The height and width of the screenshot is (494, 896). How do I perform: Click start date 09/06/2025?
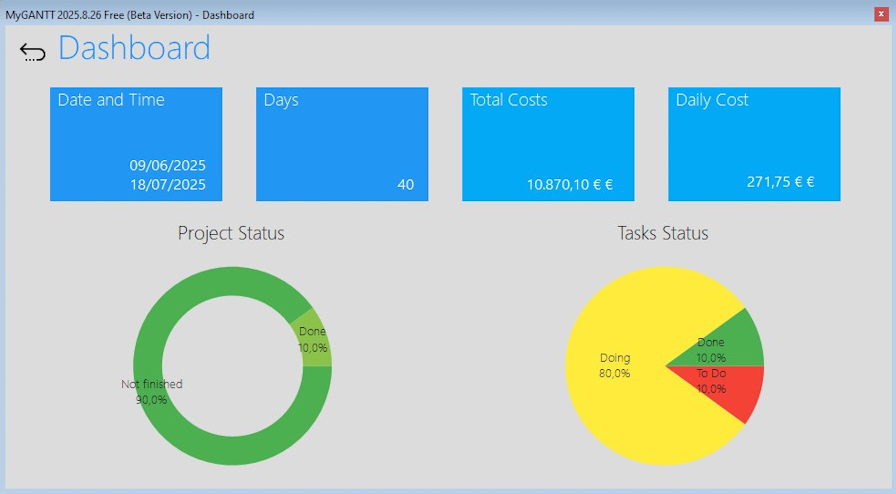click(167, 165)
